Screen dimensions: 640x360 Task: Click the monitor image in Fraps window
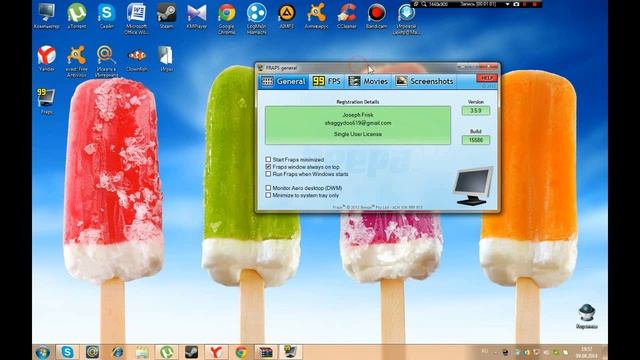[x=473, y=186]
